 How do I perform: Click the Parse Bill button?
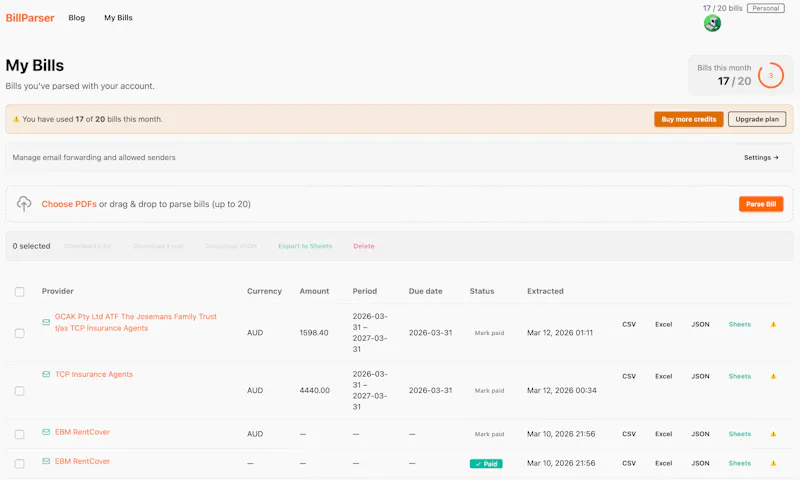tap(761, 204)
